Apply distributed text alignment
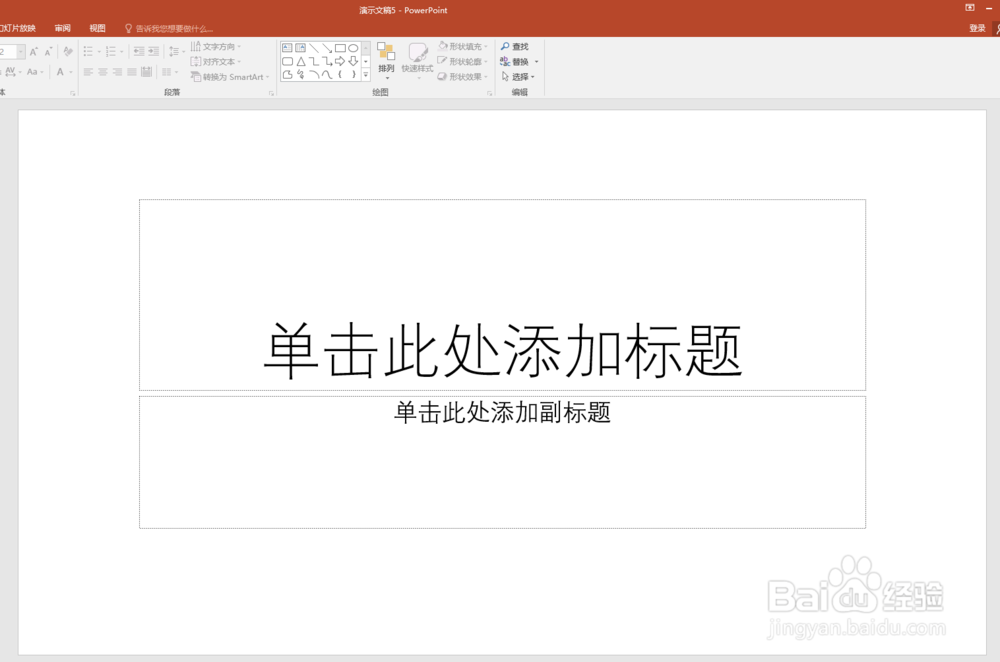Viewport: 1000px width, 662px height. [147, 72]
